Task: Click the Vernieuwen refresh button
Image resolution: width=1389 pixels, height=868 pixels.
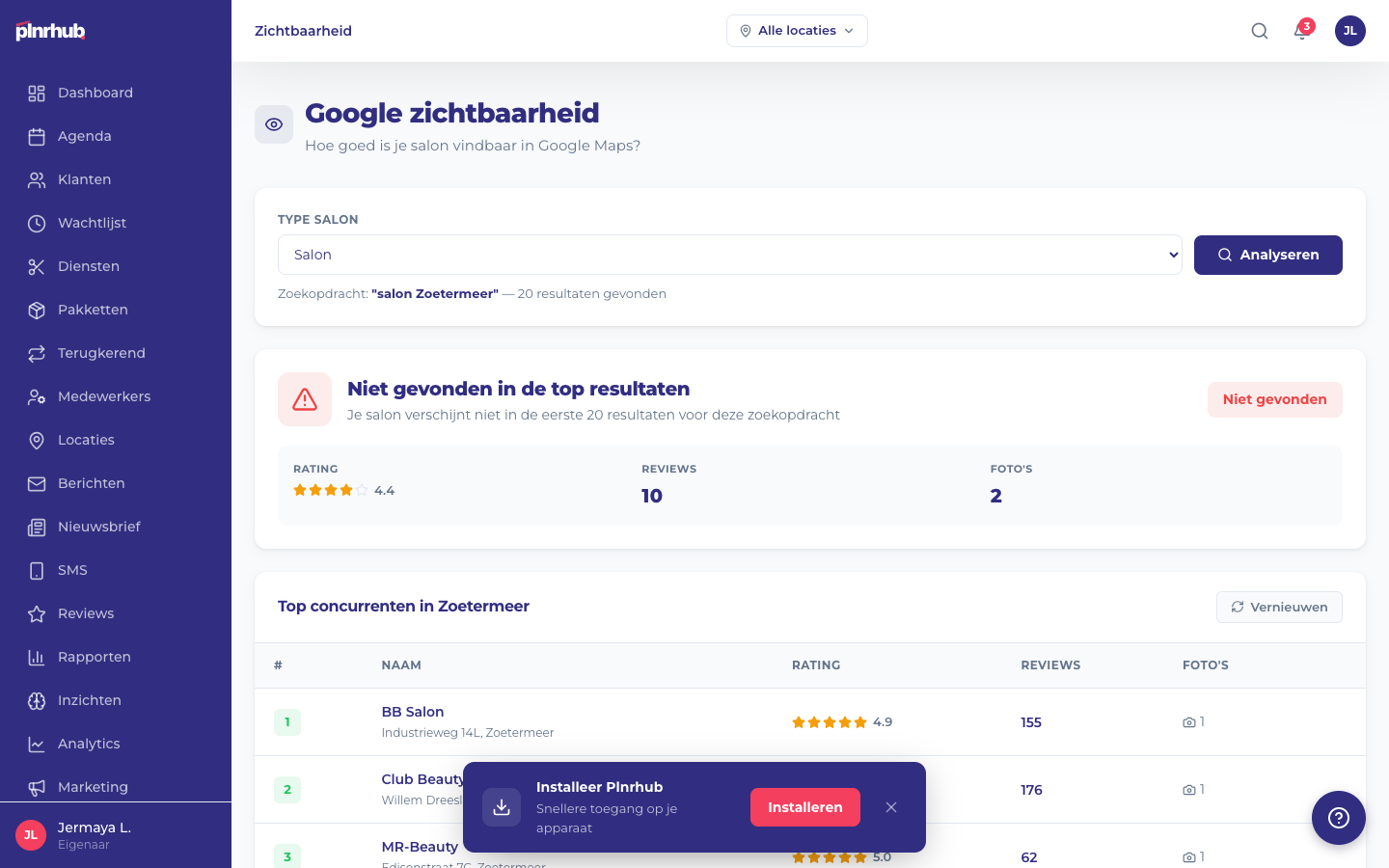Action: tap(1279, 607)
